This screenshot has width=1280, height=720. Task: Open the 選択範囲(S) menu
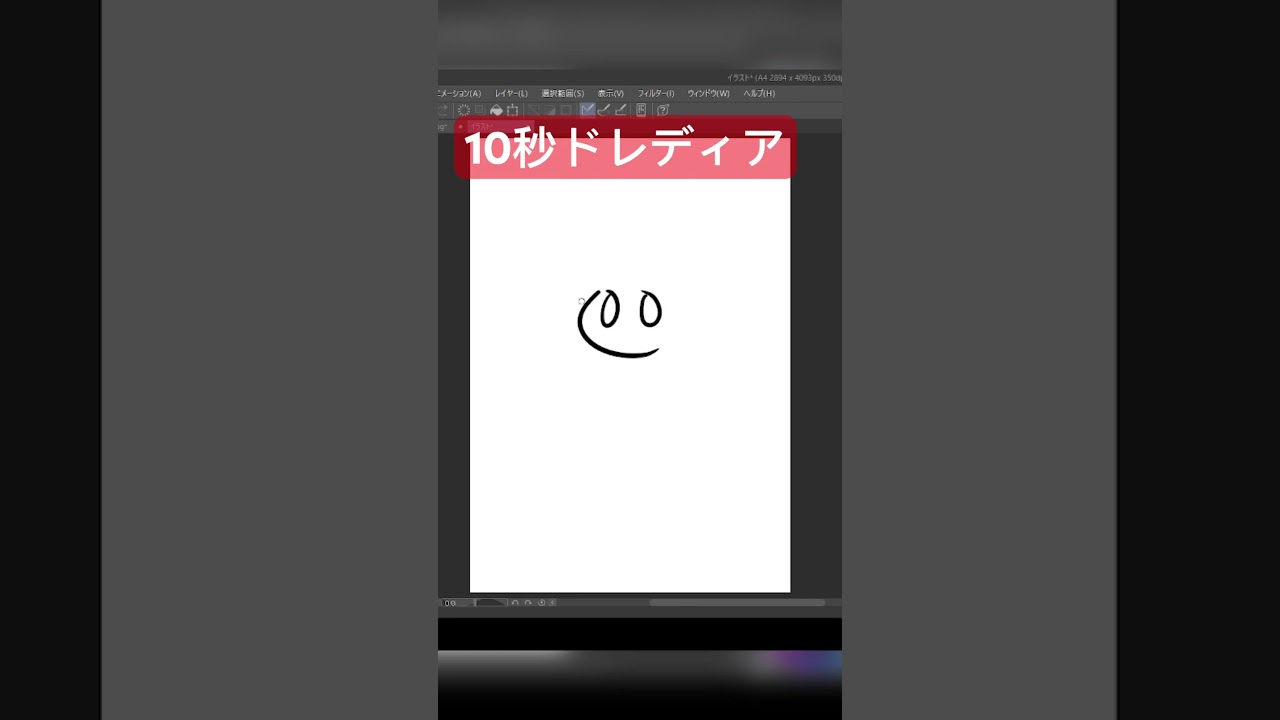(563, 93)
